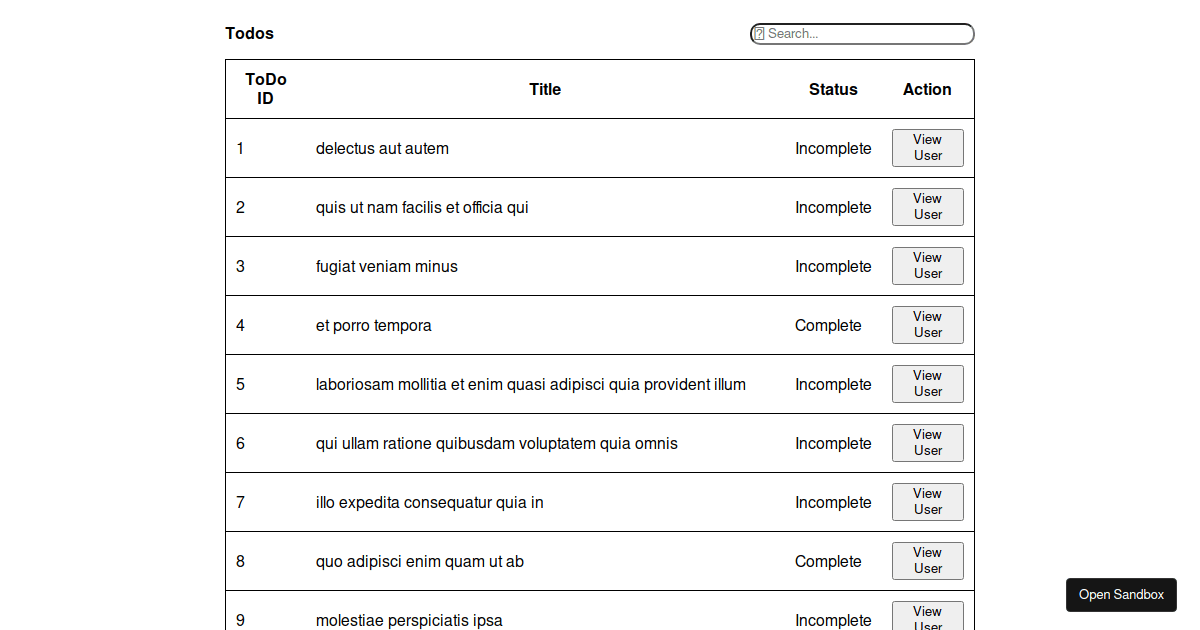Viewport: 1200px width, 630px height.
Task: Click the 'Status' column header
Action: click(833, 89)
